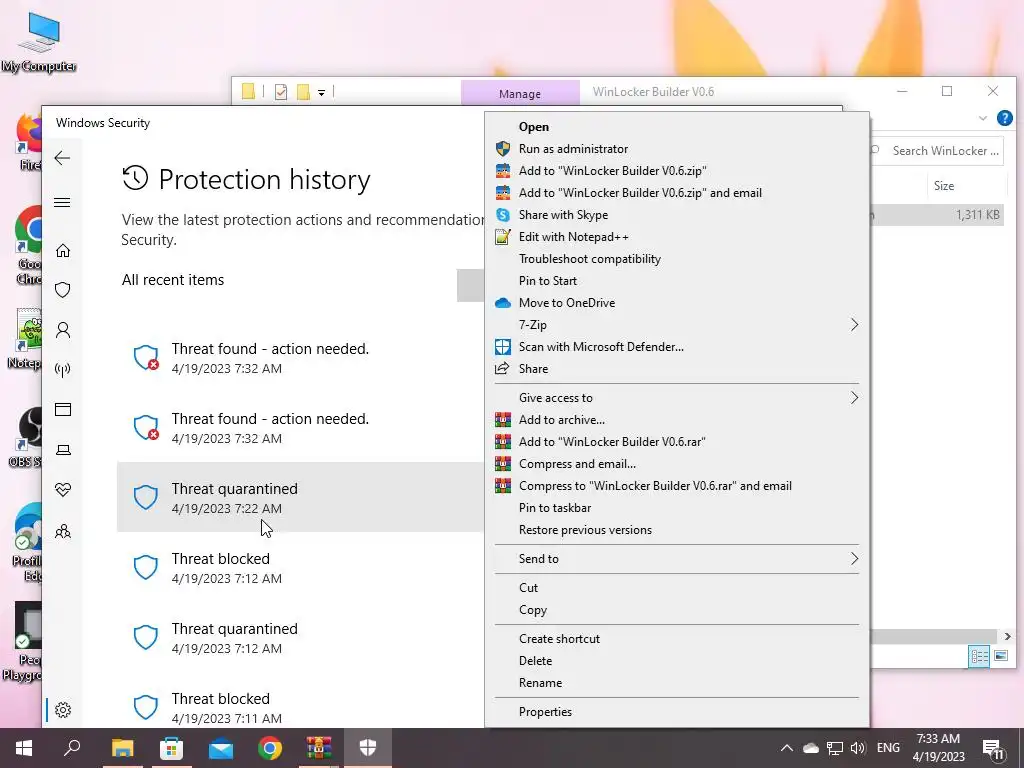Viewport: 1024px width, 768px height.
Task: Open network tray icon
Action: 835,748
